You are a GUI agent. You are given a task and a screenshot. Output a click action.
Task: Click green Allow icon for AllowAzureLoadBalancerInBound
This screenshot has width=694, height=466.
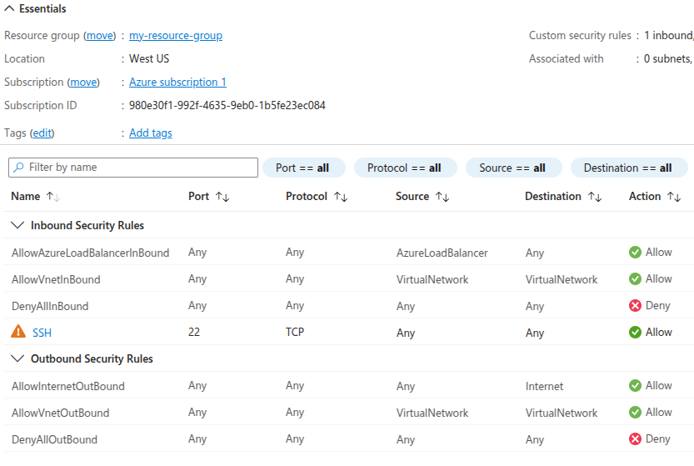point(635,252)
